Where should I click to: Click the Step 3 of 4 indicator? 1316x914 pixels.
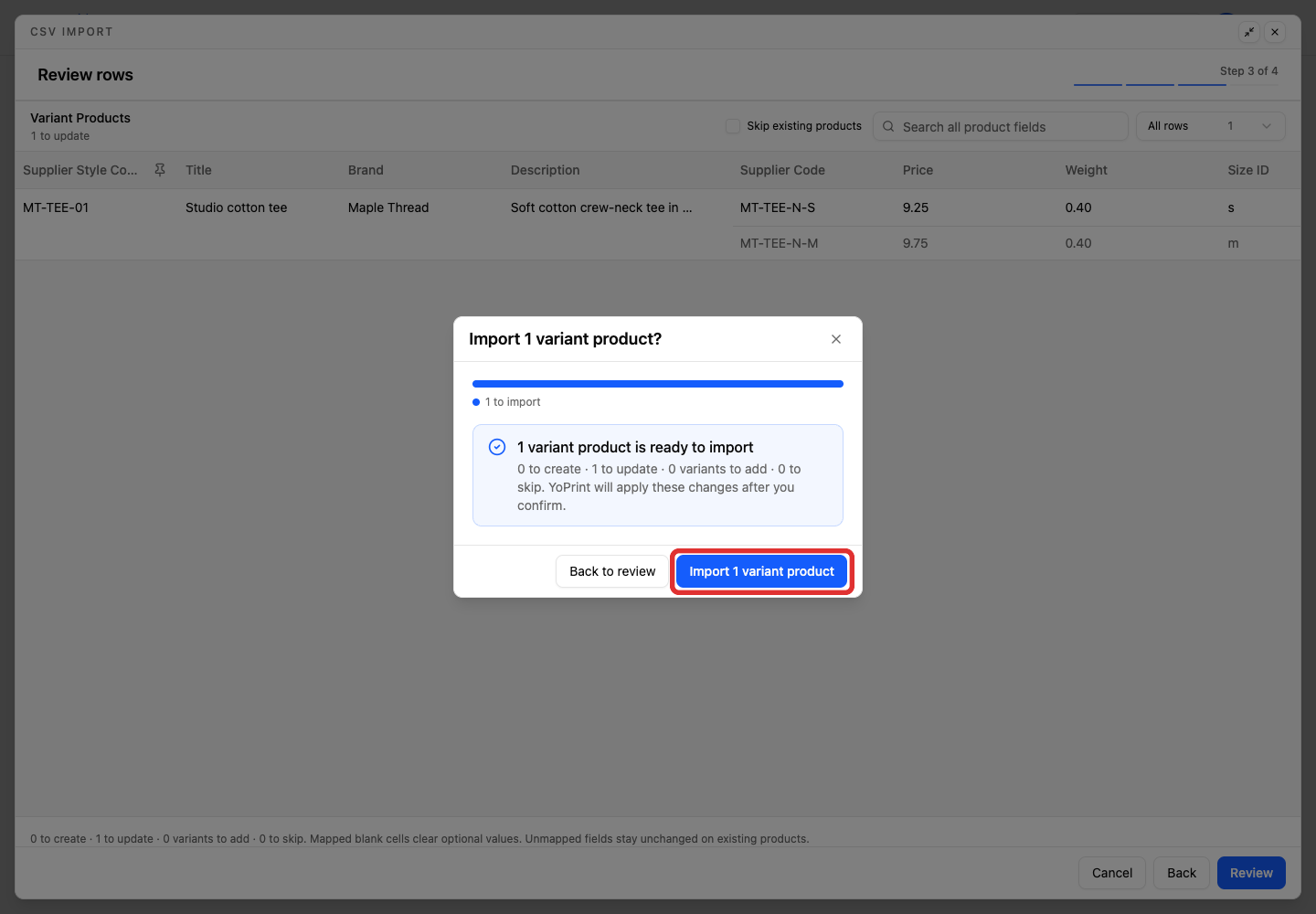[x=1248, y=70]
